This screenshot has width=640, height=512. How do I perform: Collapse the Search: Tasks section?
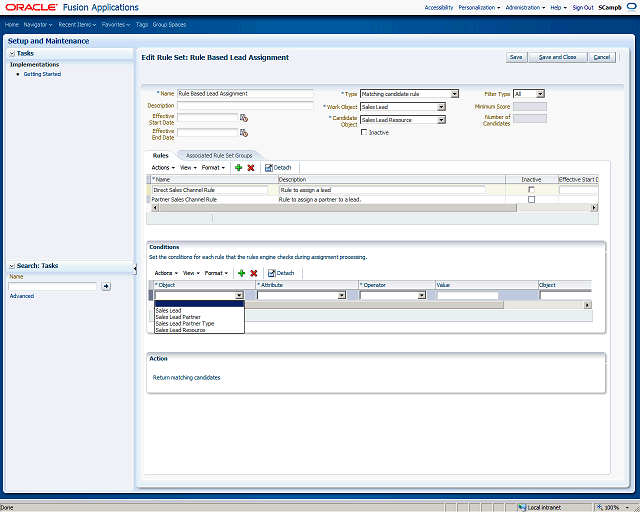point(12,266)
